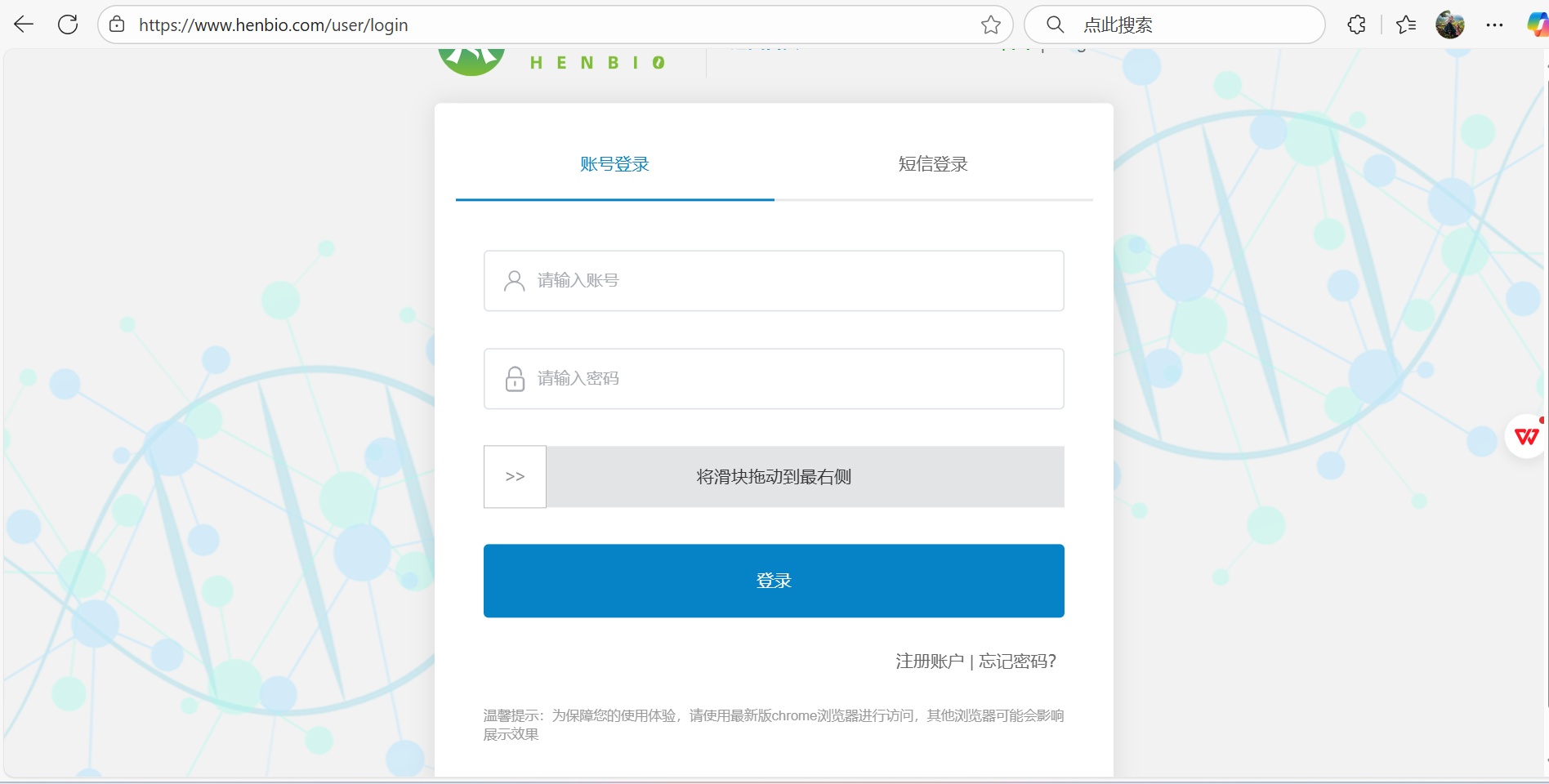Select the 账号登录 tab
This screenshot has height=784, width=1549.
(x=614, y=163)
